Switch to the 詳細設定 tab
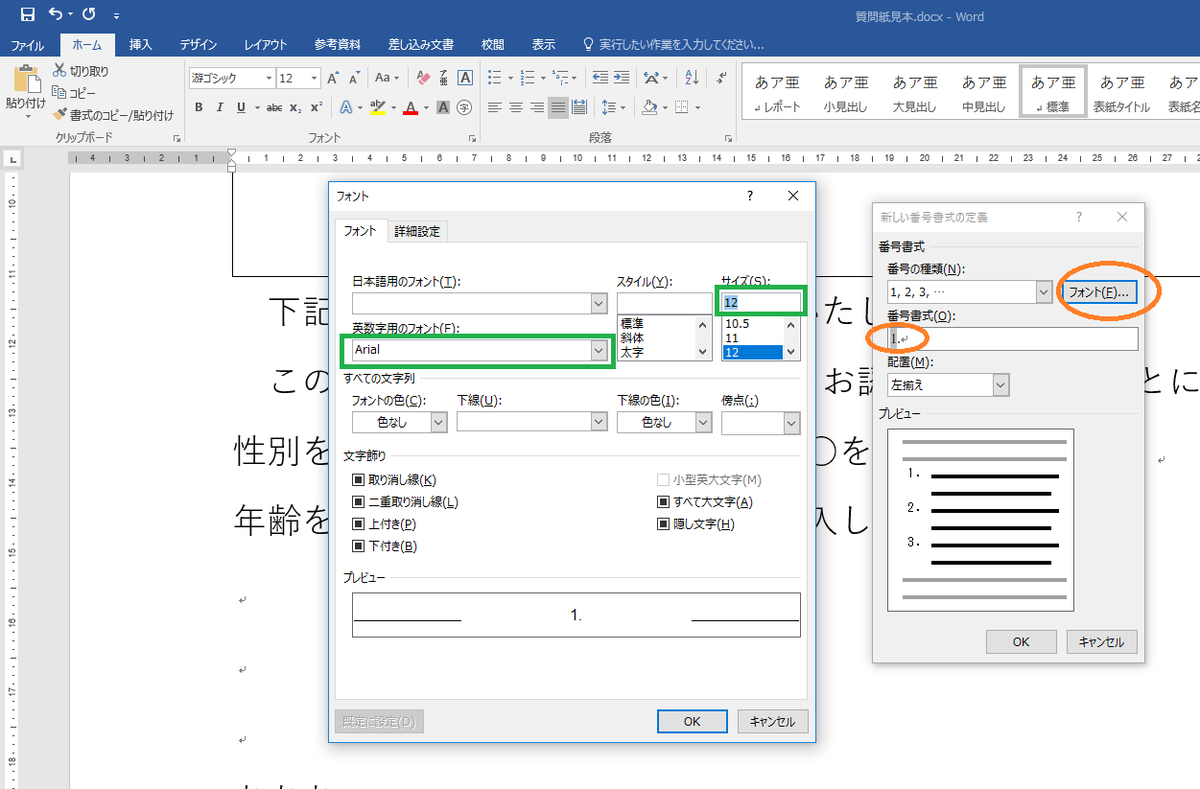 (416, 231)
